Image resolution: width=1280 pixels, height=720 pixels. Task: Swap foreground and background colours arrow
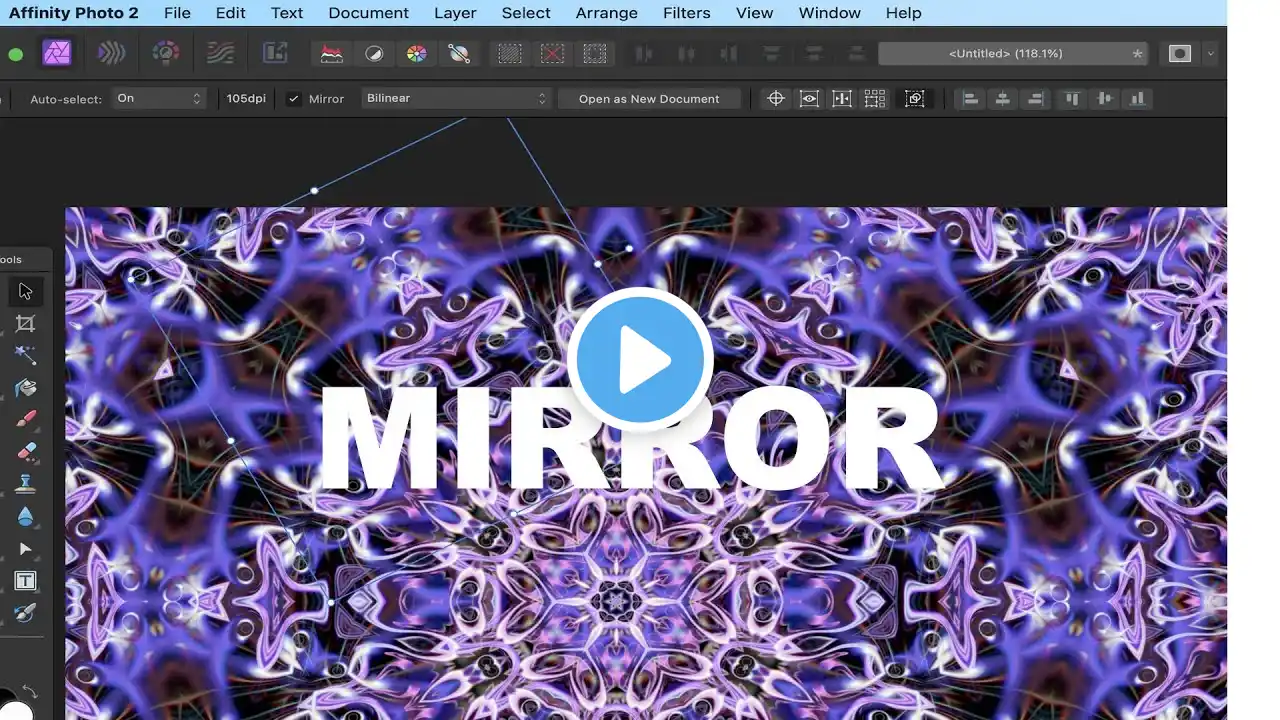[x=29, y=691]
